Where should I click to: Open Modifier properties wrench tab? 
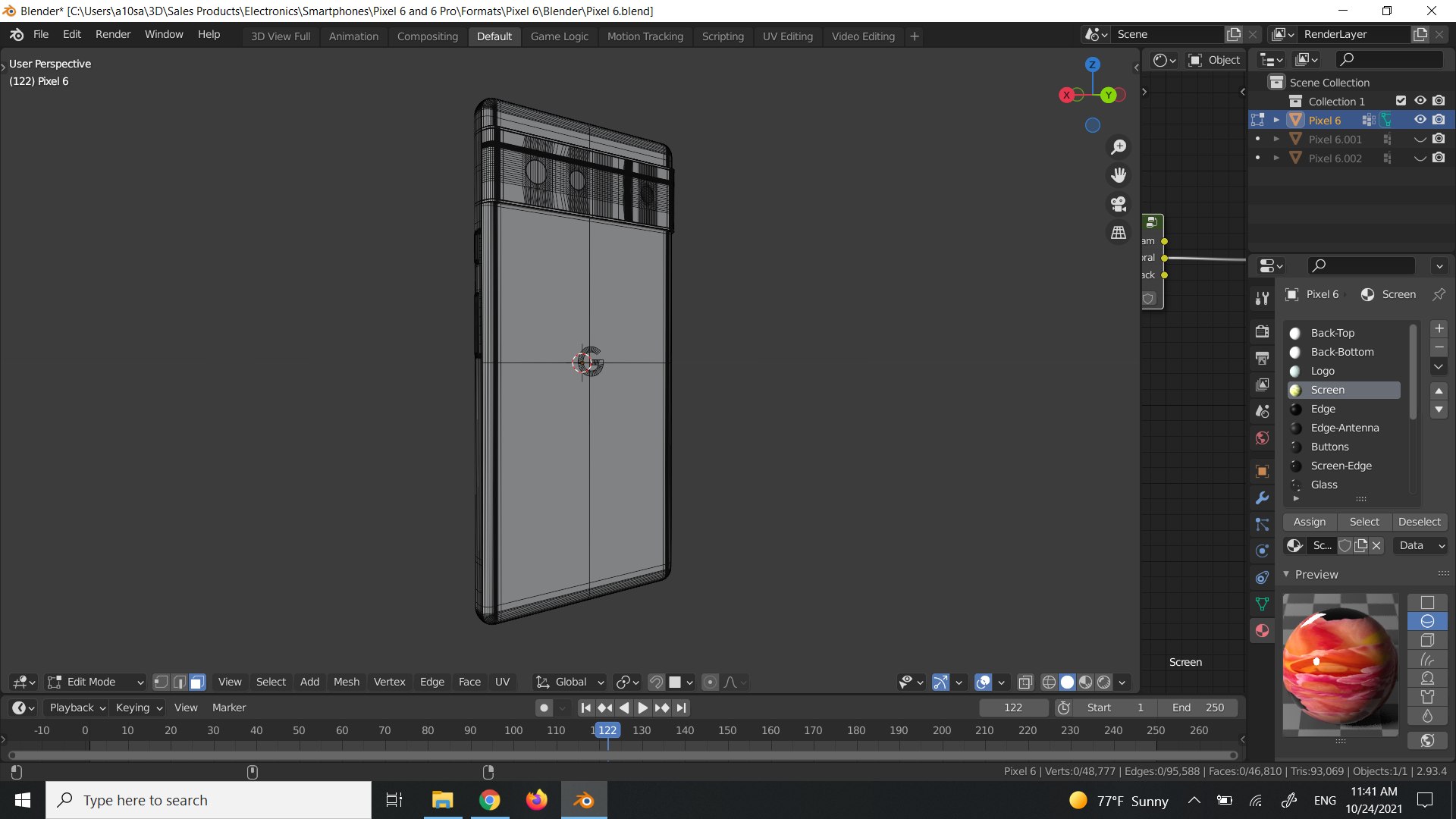coord(1262,498)
